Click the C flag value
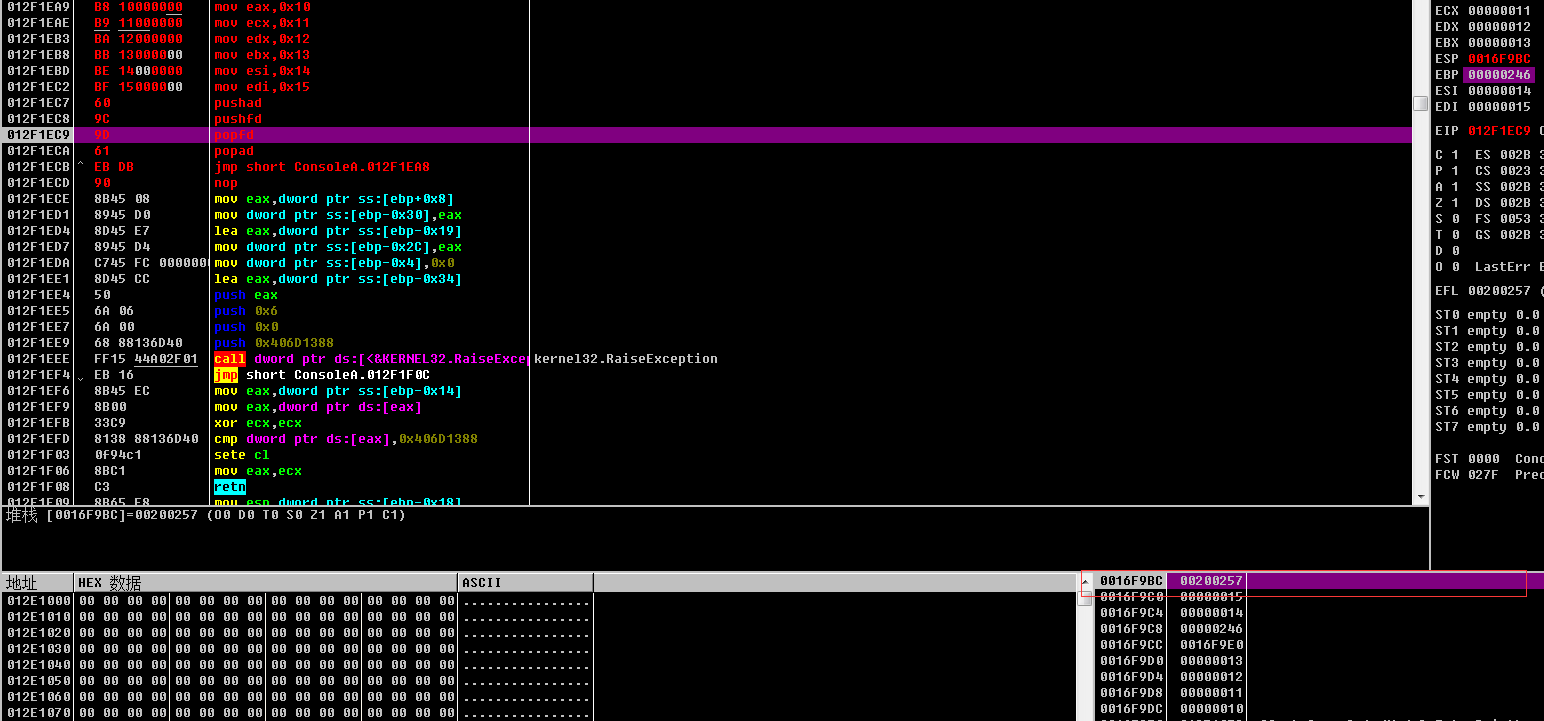This screenshot has height=721, width=1544. pos(1455,155)
